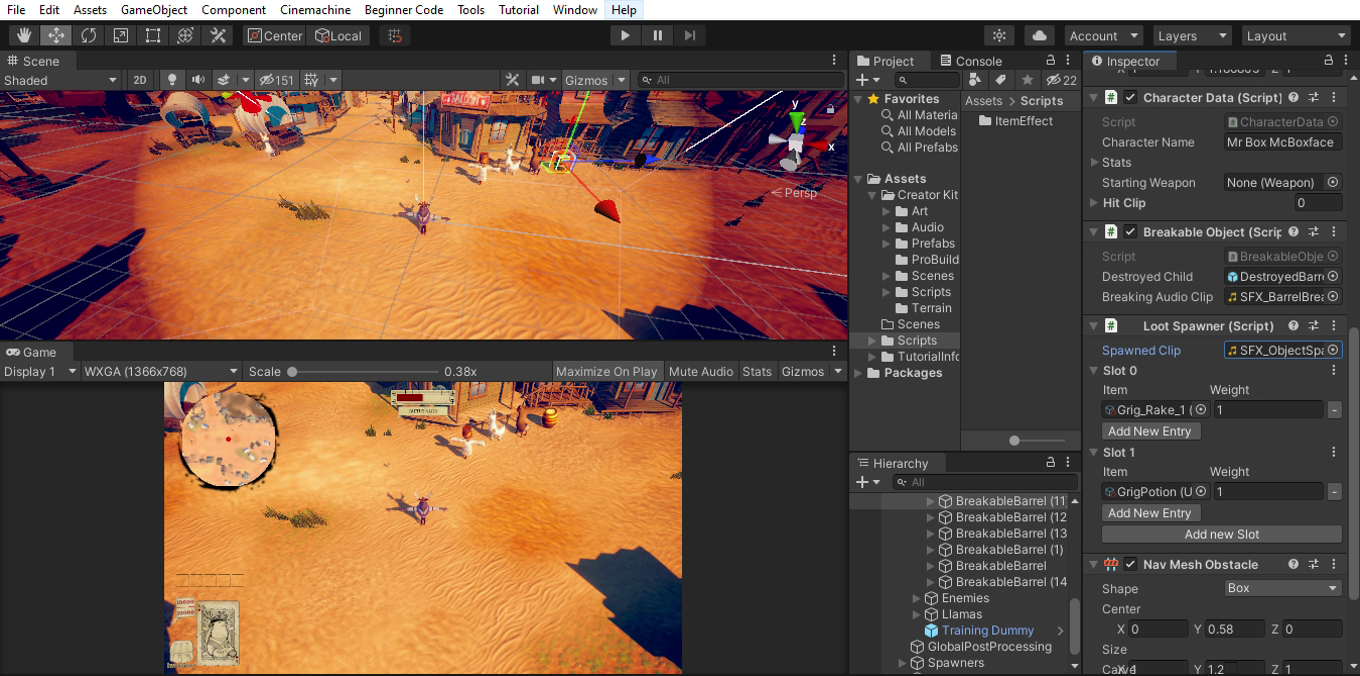Click the Step frame button
This screenshot has height=676, width=1360.
[x=689, y=35]
